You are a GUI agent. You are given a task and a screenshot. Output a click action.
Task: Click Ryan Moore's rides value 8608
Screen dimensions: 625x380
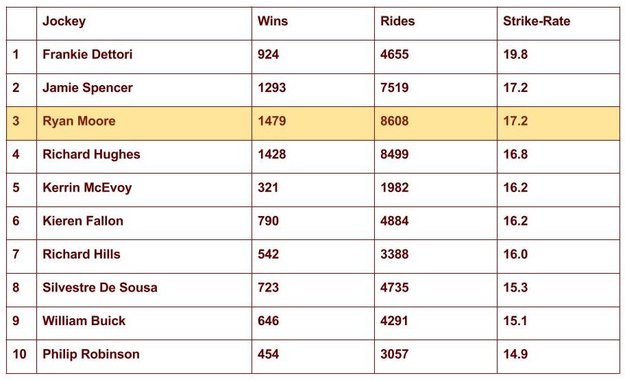click(394, 121)
